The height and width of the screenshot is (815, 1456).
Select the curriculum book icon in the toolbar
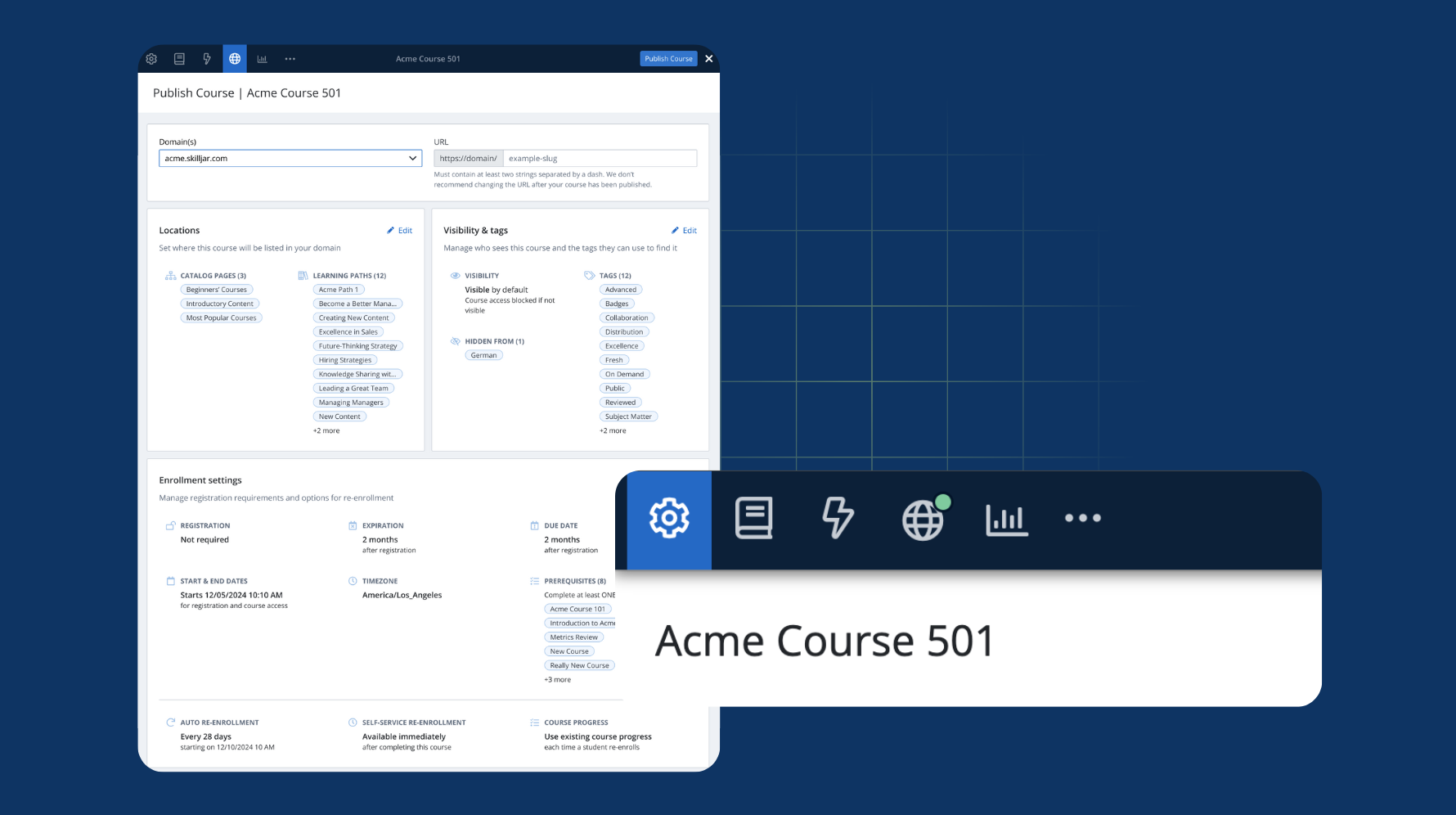[179, 58]
